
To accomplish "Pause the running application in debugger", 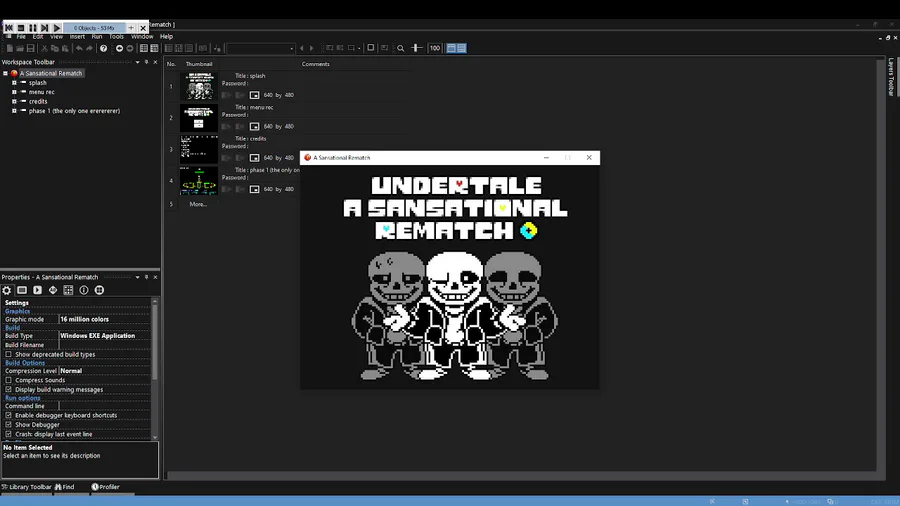I will click(x=33, y=28).
